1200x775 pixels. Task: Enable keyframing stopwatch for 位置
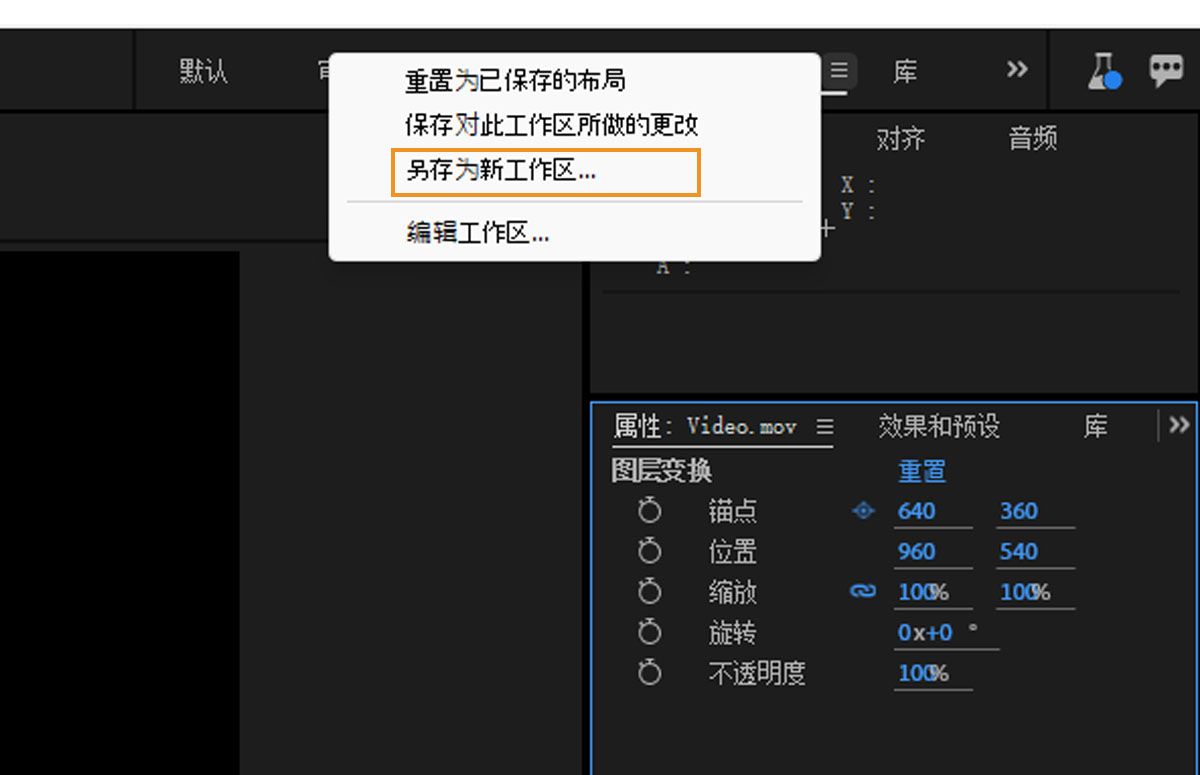coord(650,551)
